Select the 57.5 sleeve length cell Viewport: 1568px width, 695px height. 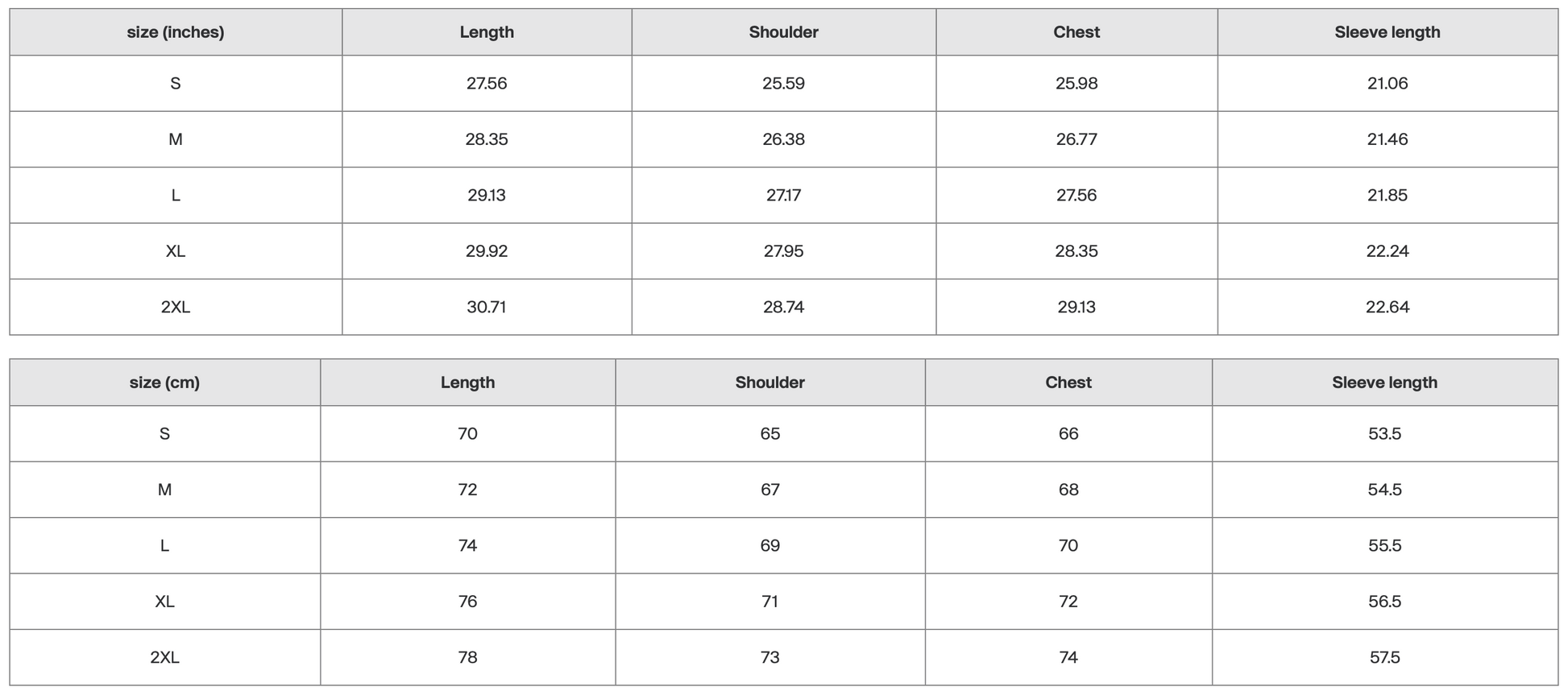click(1384, 658)
